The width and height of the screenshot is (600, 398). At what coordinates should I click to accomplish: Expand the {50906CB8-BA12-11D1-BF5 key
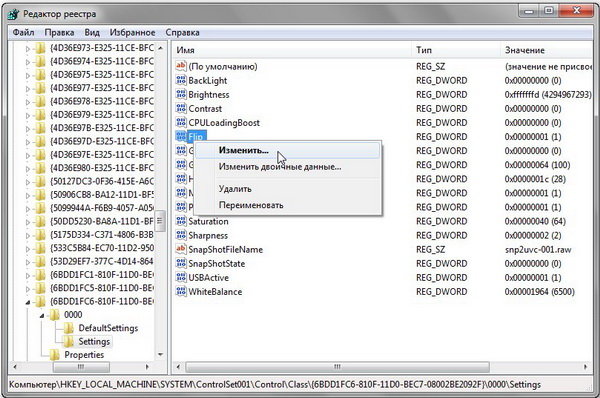point(28,196)
